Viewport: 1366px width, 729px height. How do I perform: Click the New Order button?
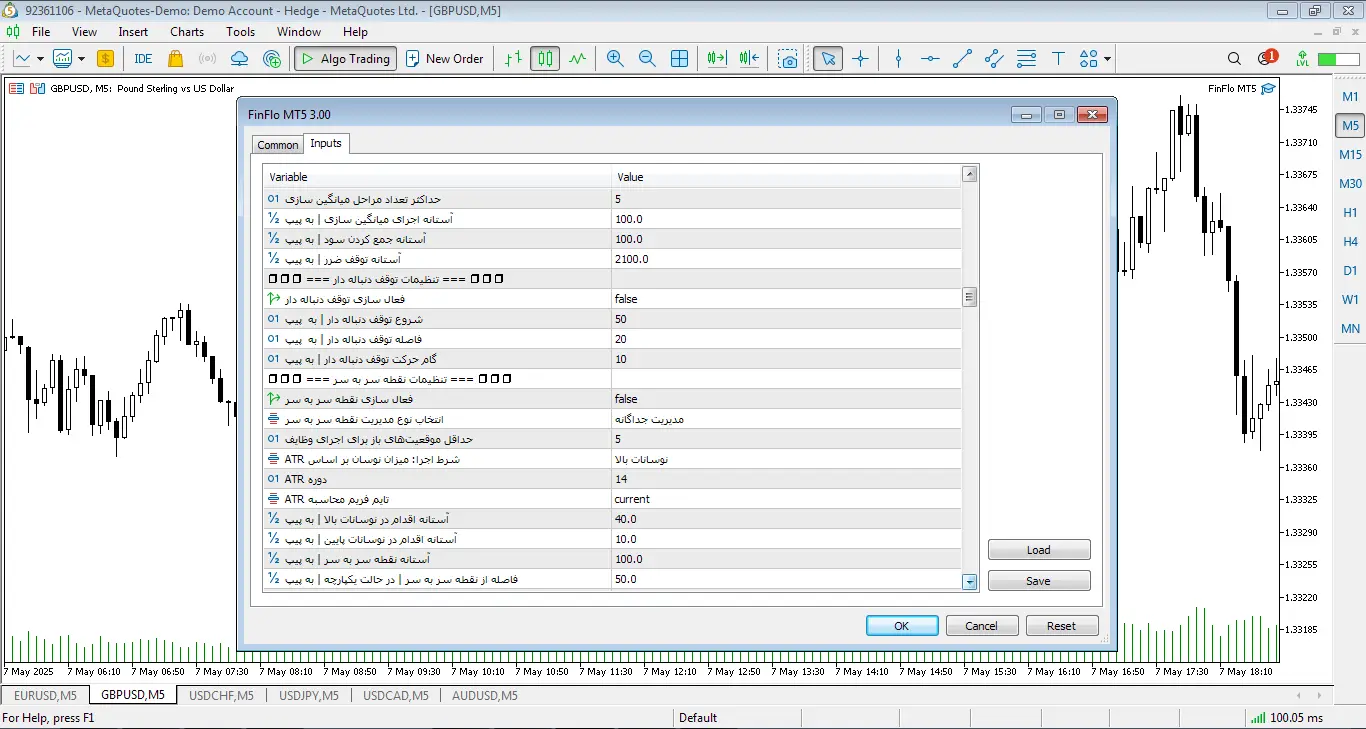445,59
